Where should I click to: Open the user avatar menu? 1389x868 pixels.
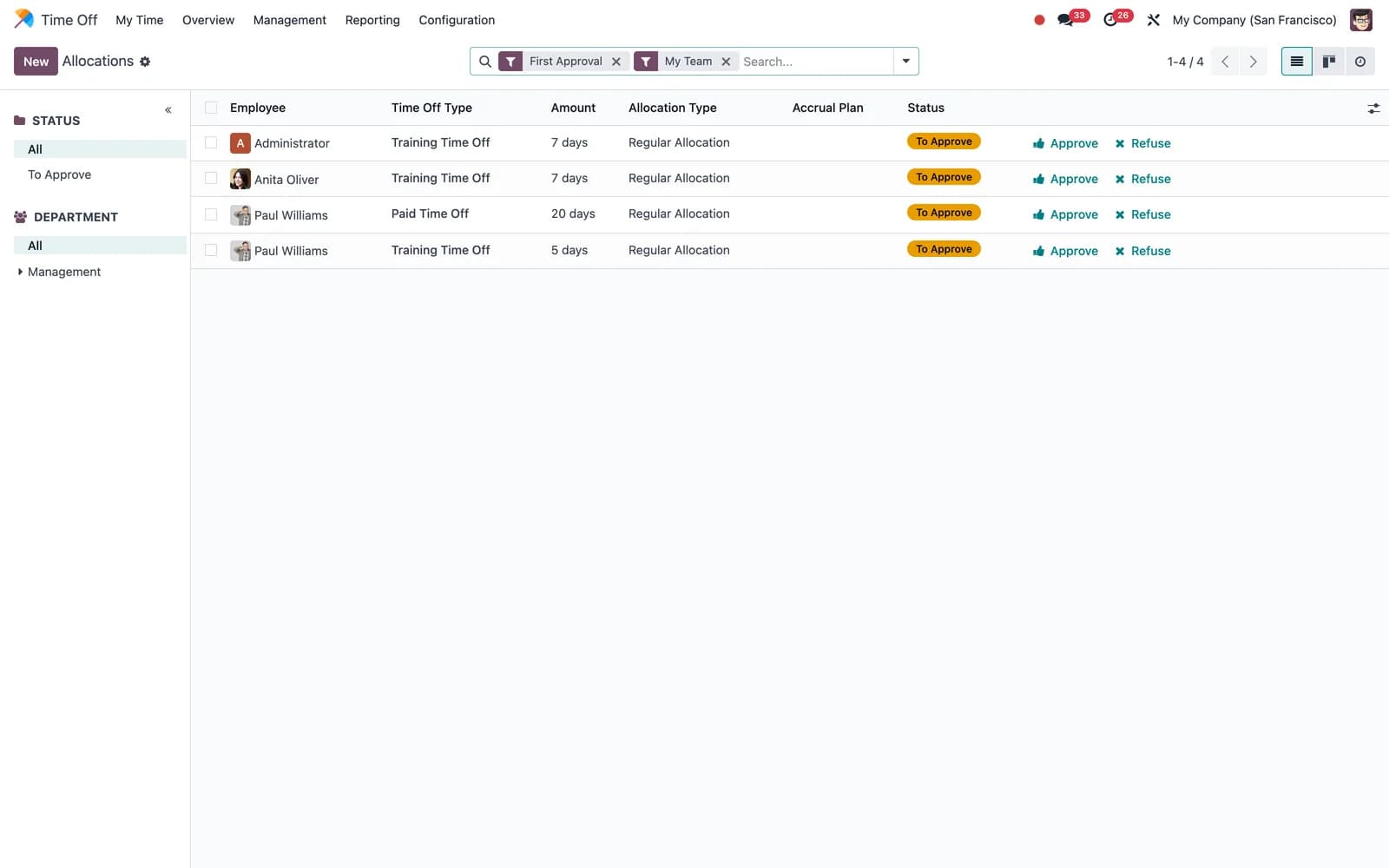pyautogui.click(x=1360, y=19)
